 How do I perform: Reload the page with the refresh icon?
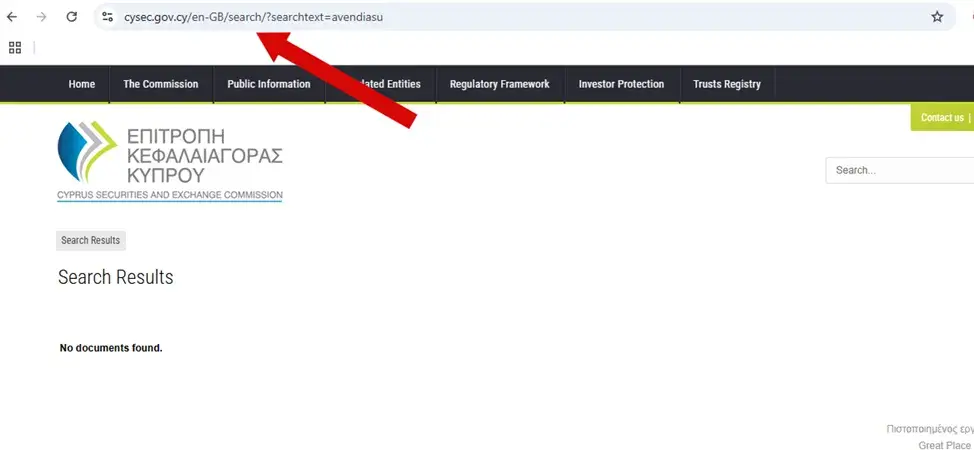click(71, 17)
